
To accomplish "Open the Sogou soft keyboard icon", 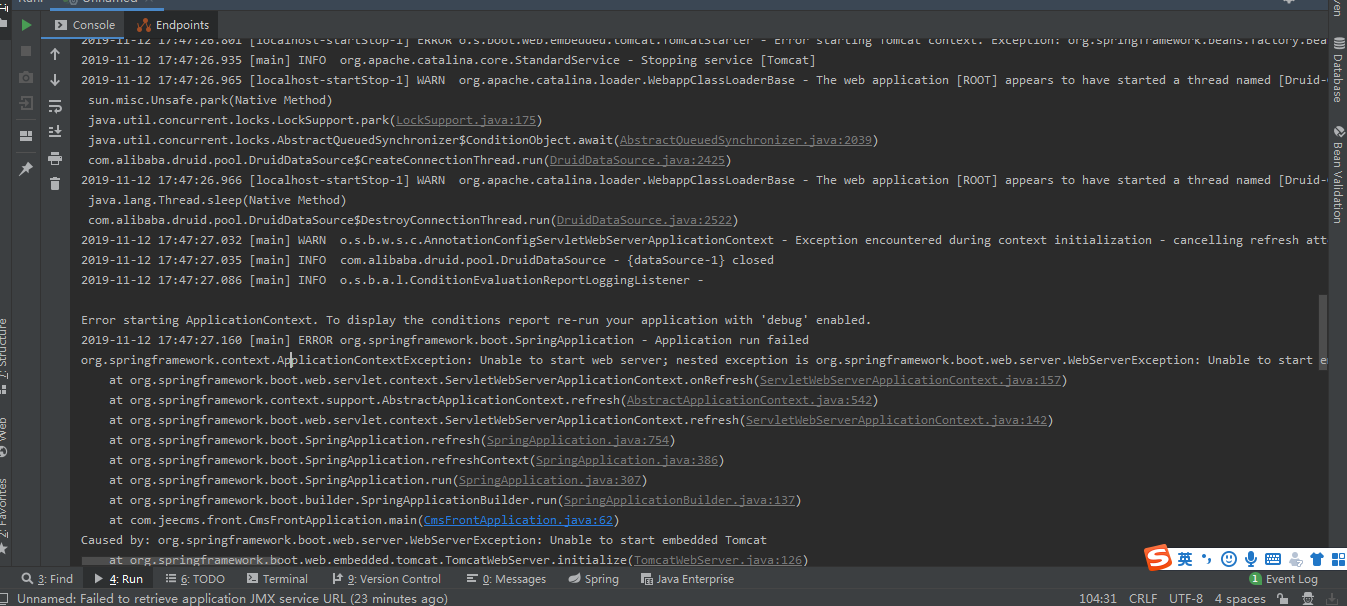I will point(1272,558).
